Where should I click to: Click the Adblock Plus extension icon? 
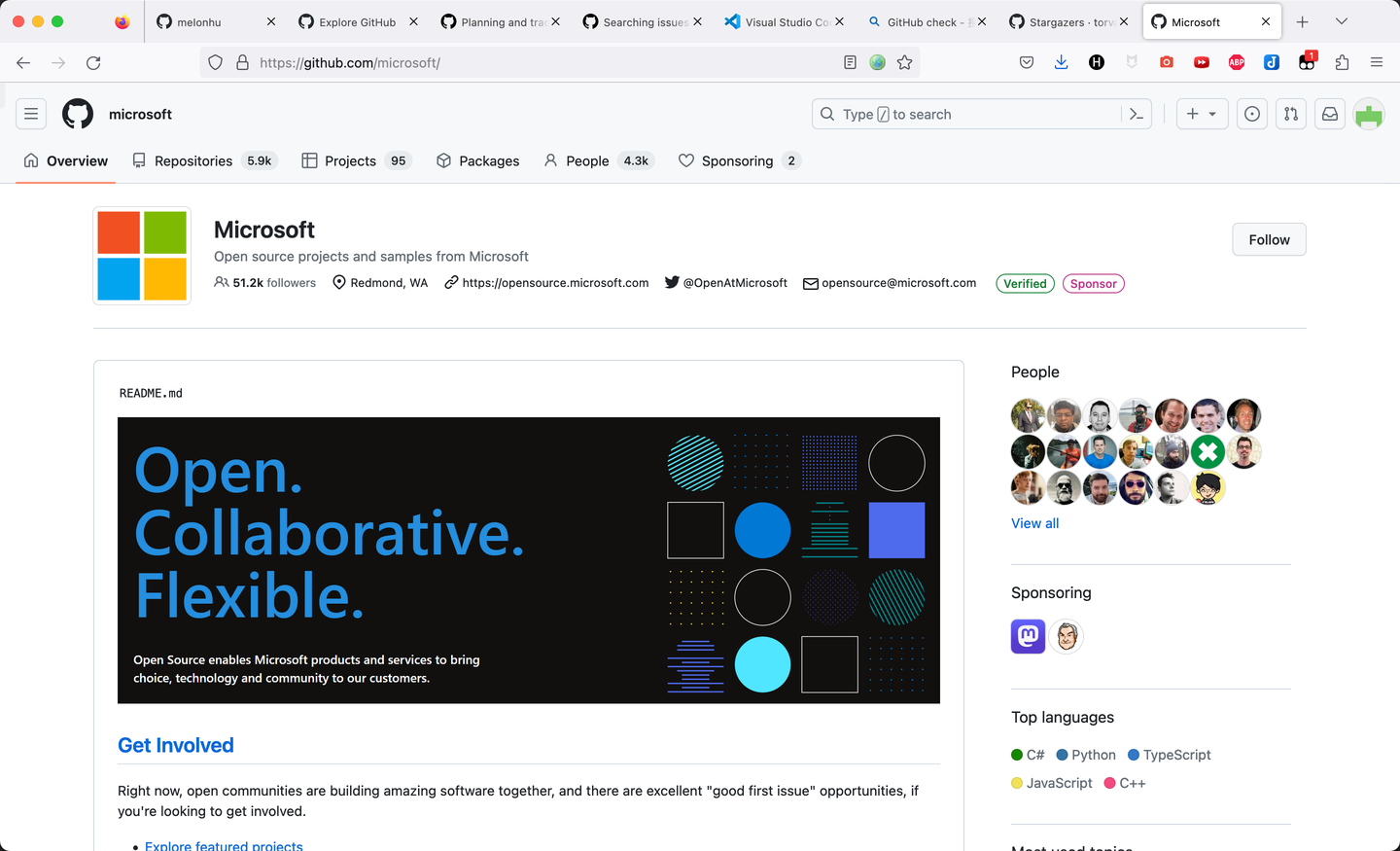coord(1237,62)
